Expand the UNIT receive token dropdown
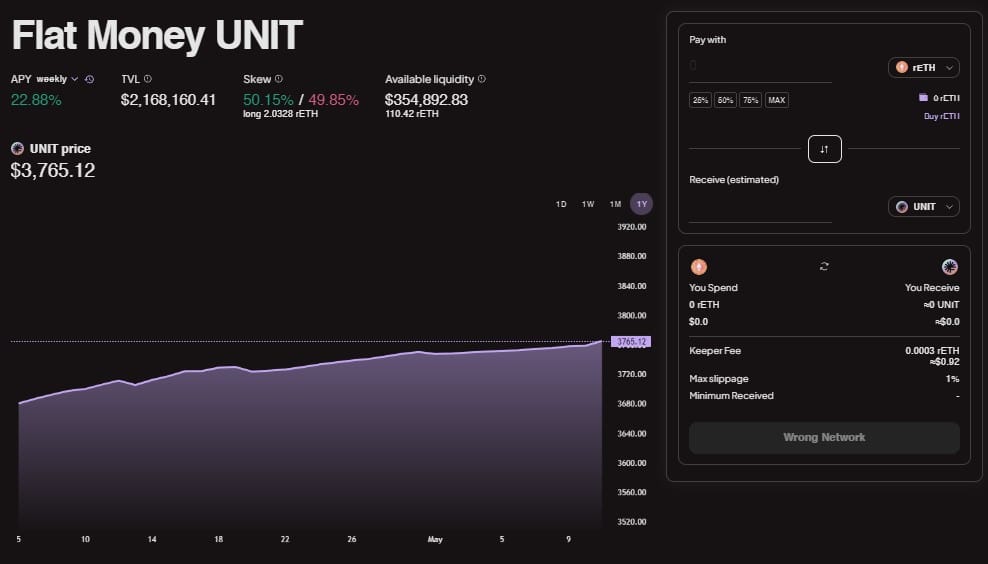Screen dimensions: 988x564 tap(923, 206)
